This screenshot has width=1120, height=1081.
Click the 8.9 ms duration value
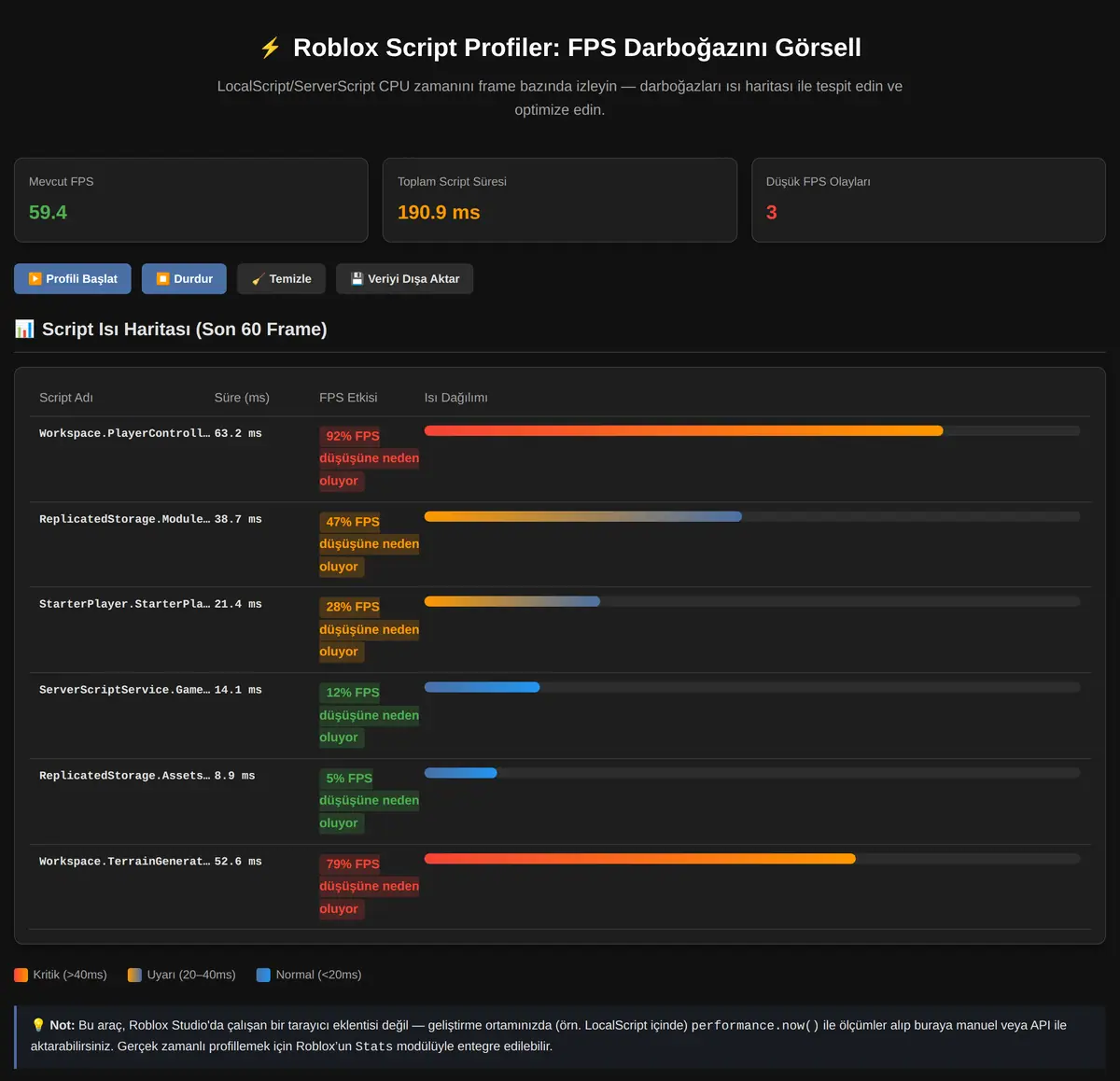tap(234, 776)
